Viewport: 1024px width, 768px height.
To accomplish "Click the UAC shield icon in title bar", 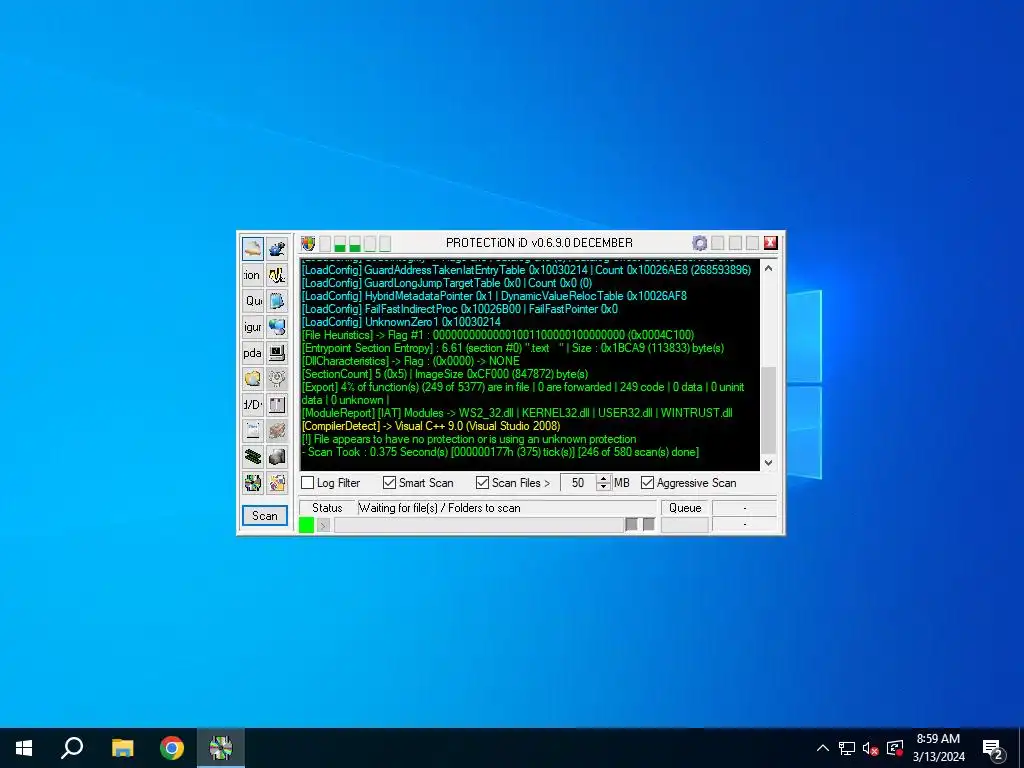I will point(308,244).
